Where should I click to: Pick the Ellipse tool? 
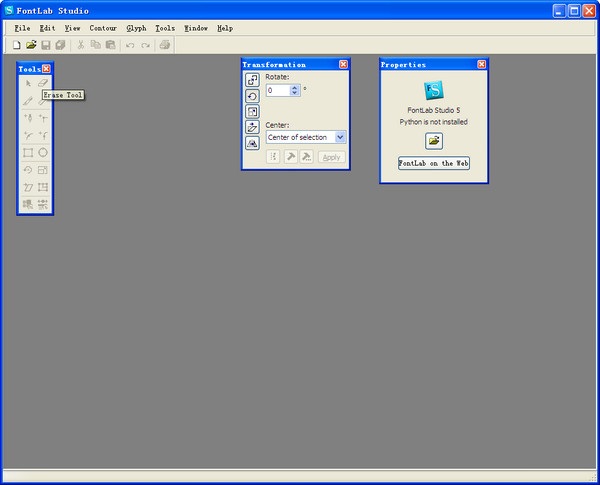coord(43,153)
